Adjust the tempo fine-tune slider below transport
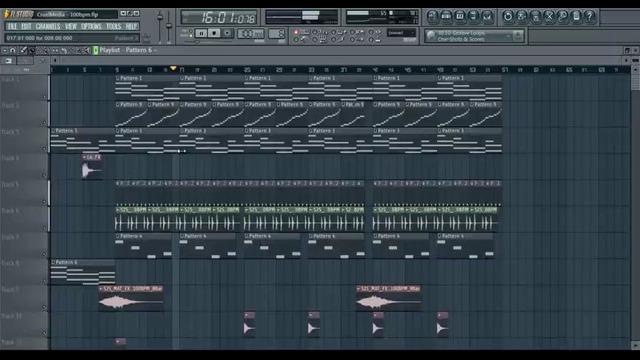640x360 pixels. (196, 42)
